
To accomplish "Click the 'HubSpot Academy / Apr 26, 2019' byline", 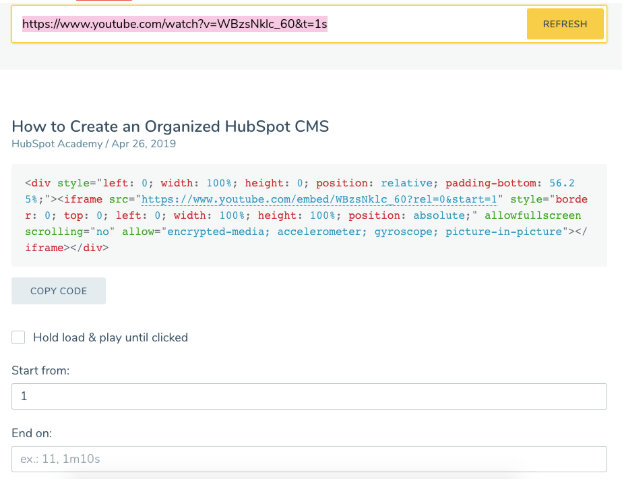I will pos(93,144).
